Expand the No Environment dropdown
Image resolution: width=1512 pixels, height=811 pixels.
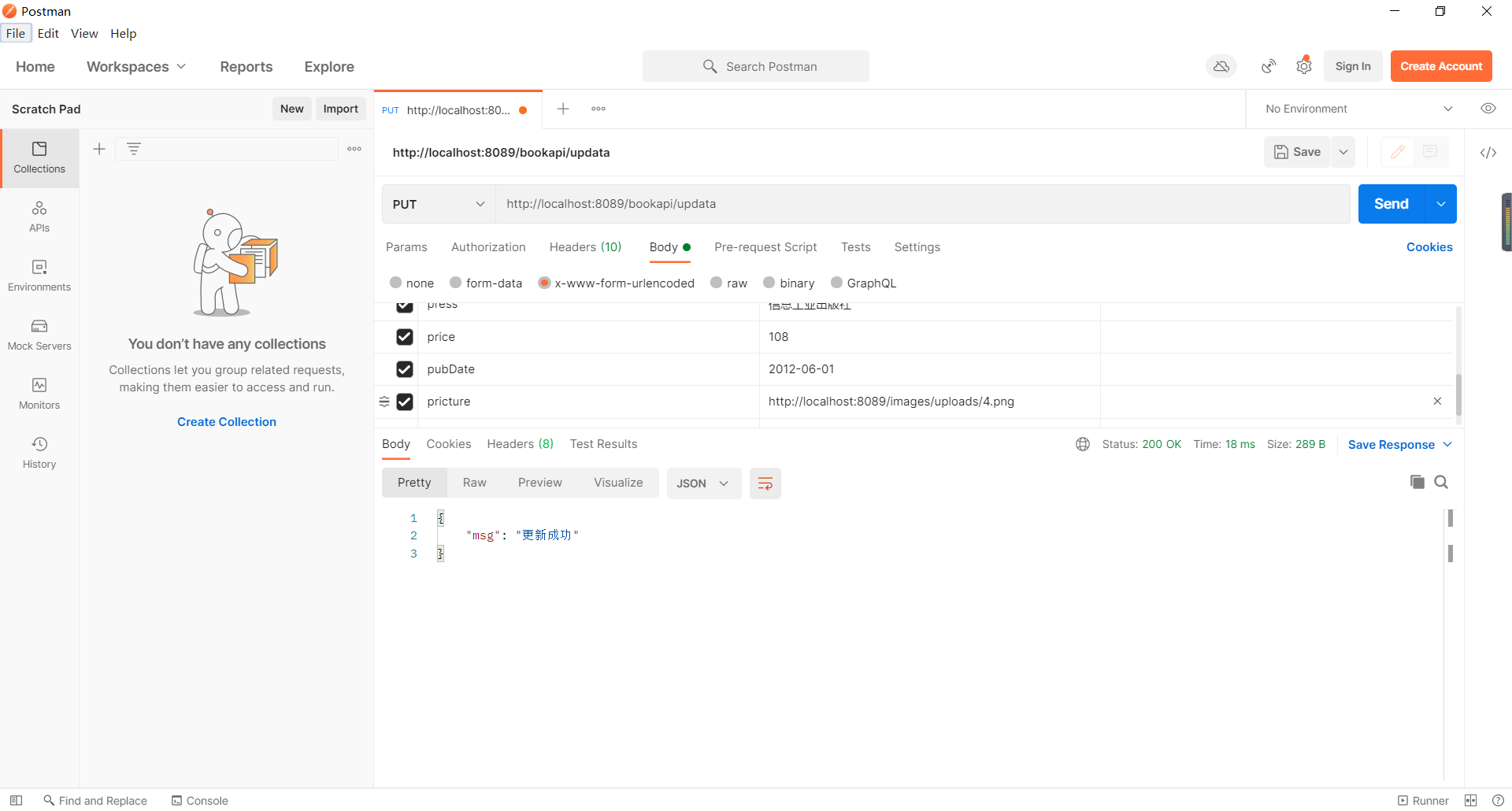[x=1448, y=109]
